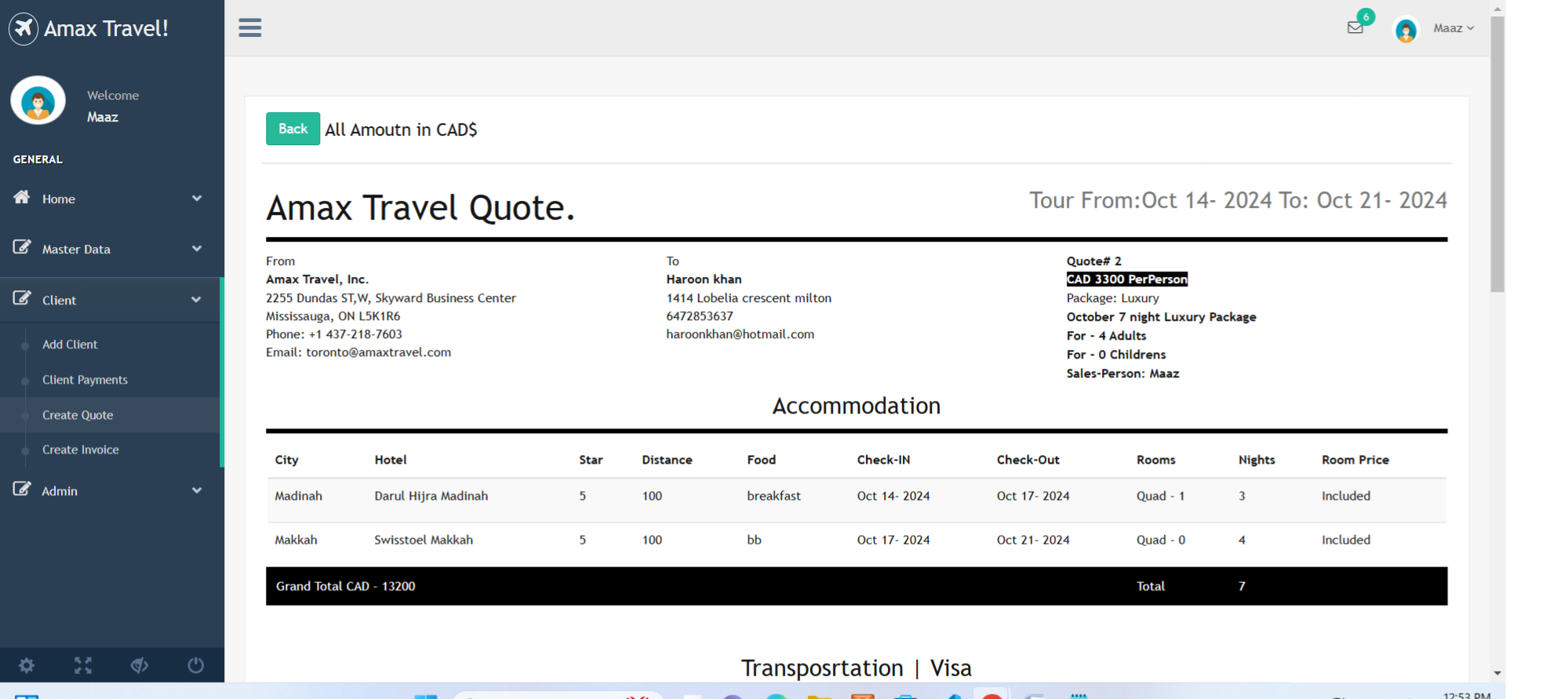
Task: Open Create Invoice menu item
Action: click(81, 450)
